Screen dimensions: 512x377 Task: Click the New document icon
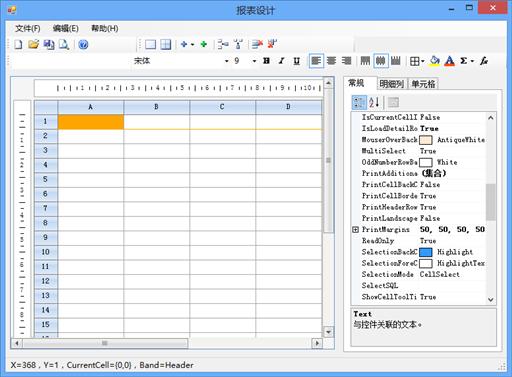pyautogui.click(x=18, y=44)
